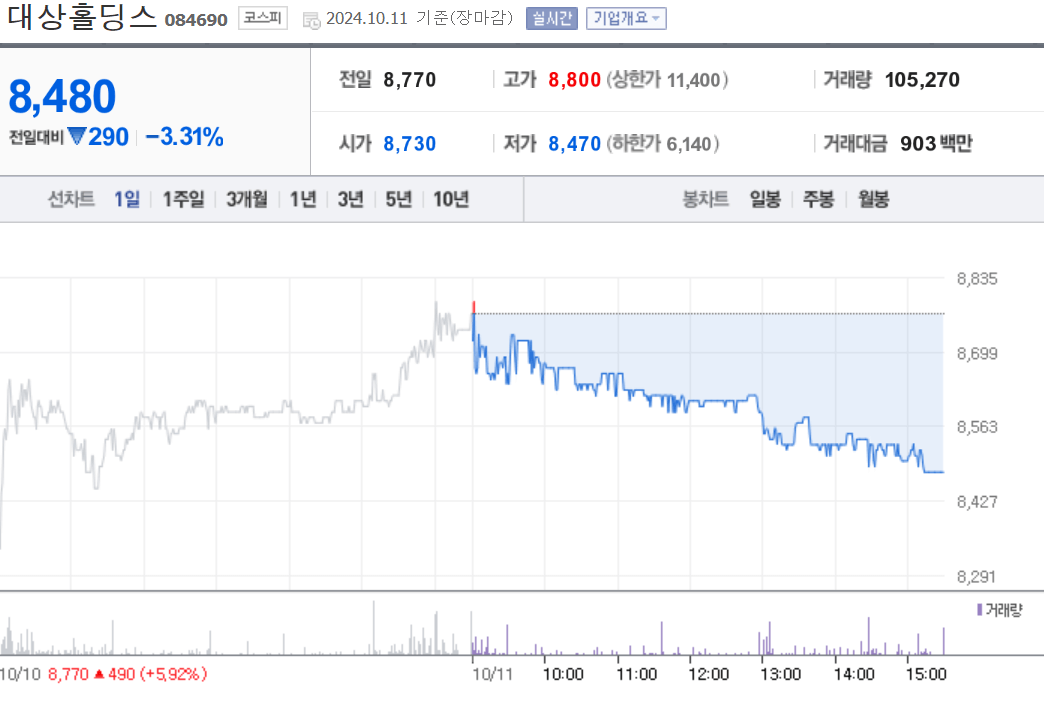Switch to the 일봉 candle chart

[x=765, y=199]
